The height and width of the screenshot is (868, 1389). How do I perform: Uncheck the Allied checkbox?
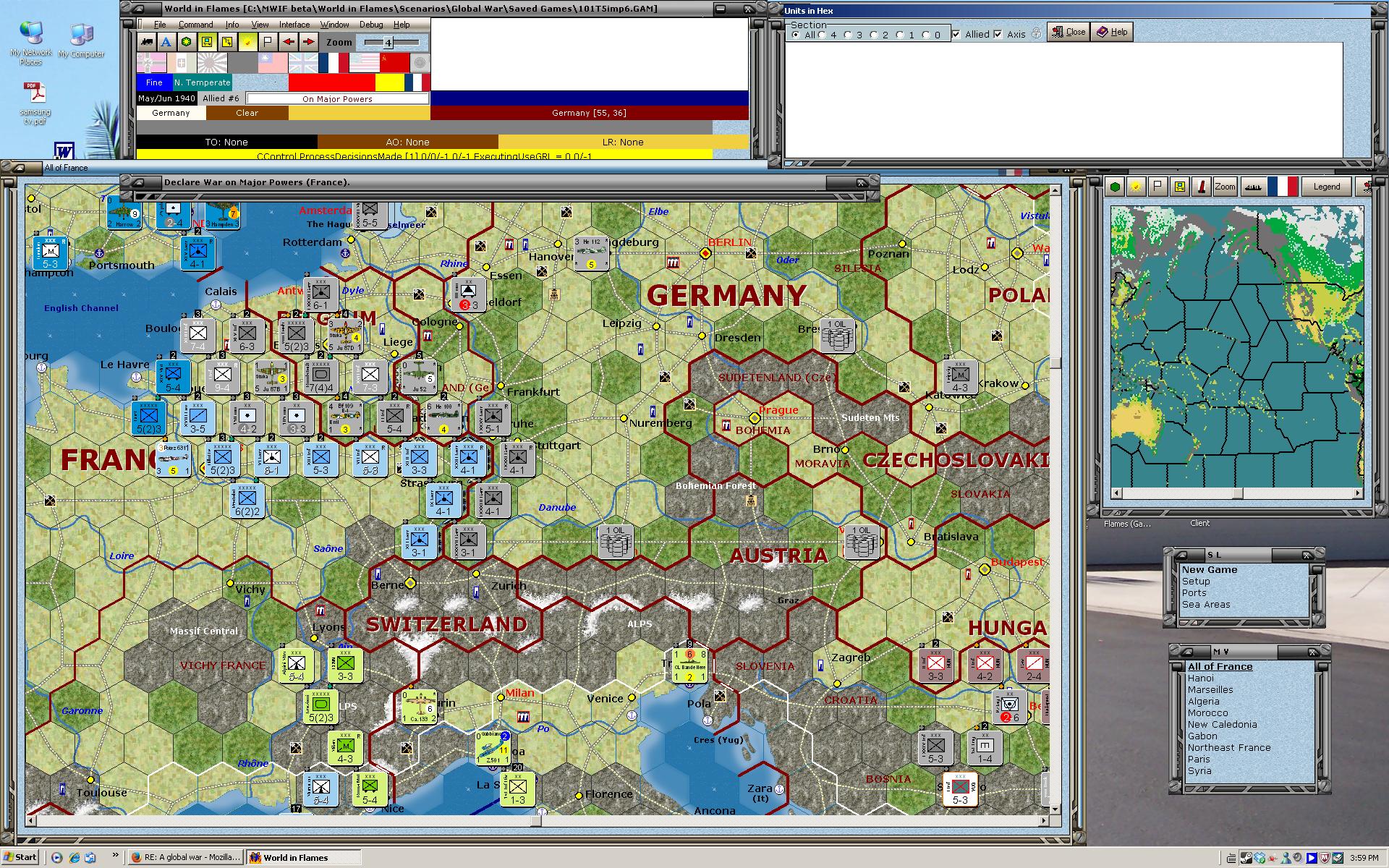click(x=956, y=34)
